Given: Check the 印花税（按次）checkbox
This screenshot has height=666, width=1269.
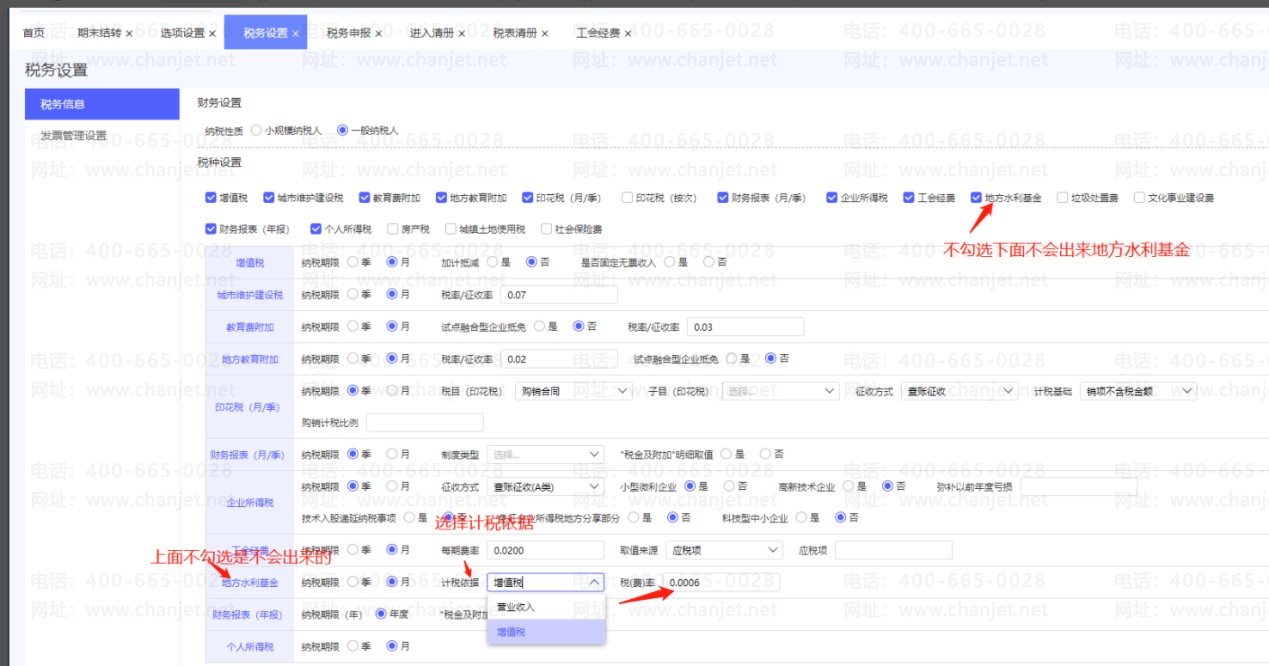Looking at the screenshot, I should [x=627, y=198].
